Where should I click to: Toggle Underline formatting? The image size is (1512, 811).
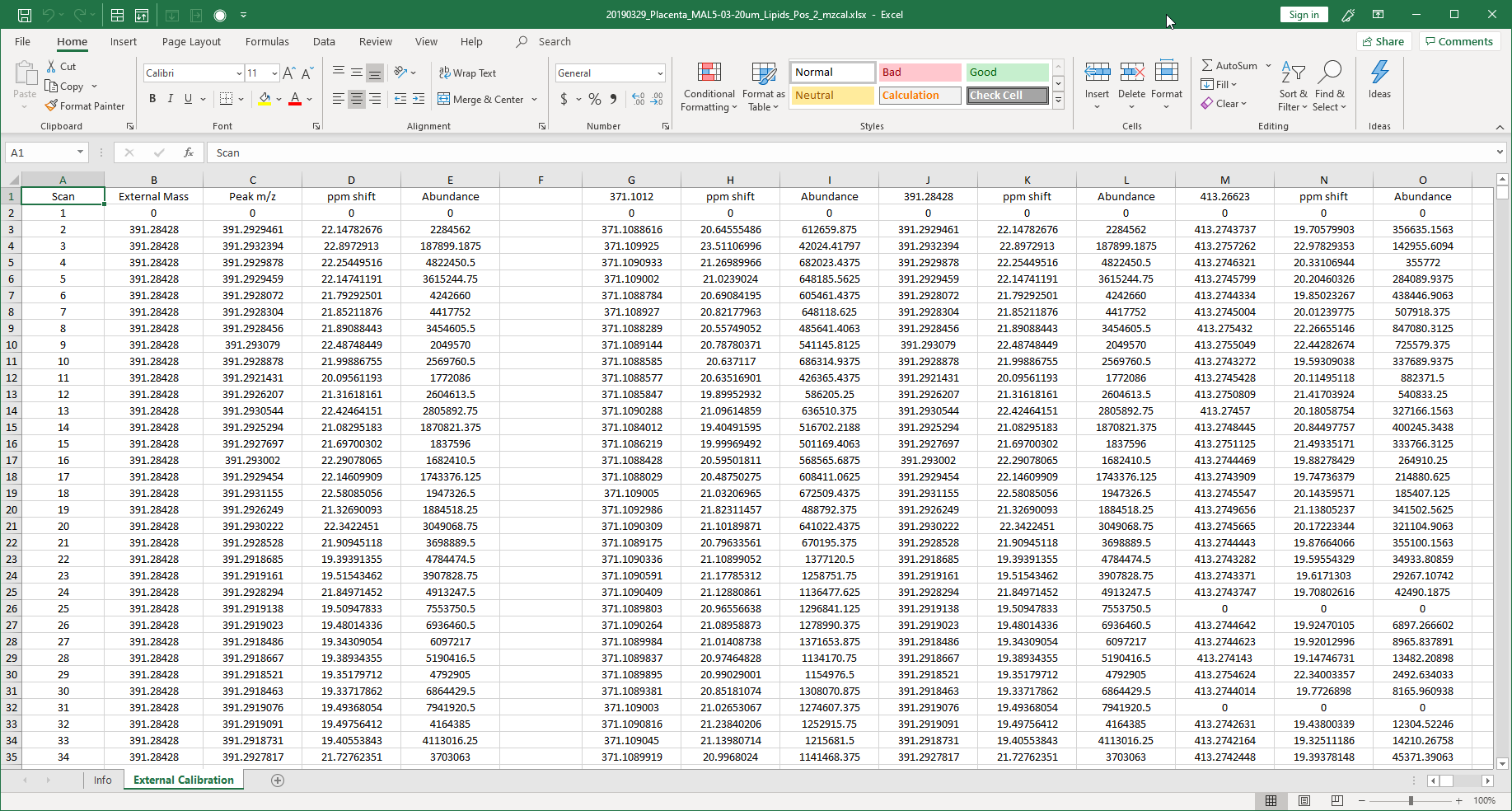189,98
